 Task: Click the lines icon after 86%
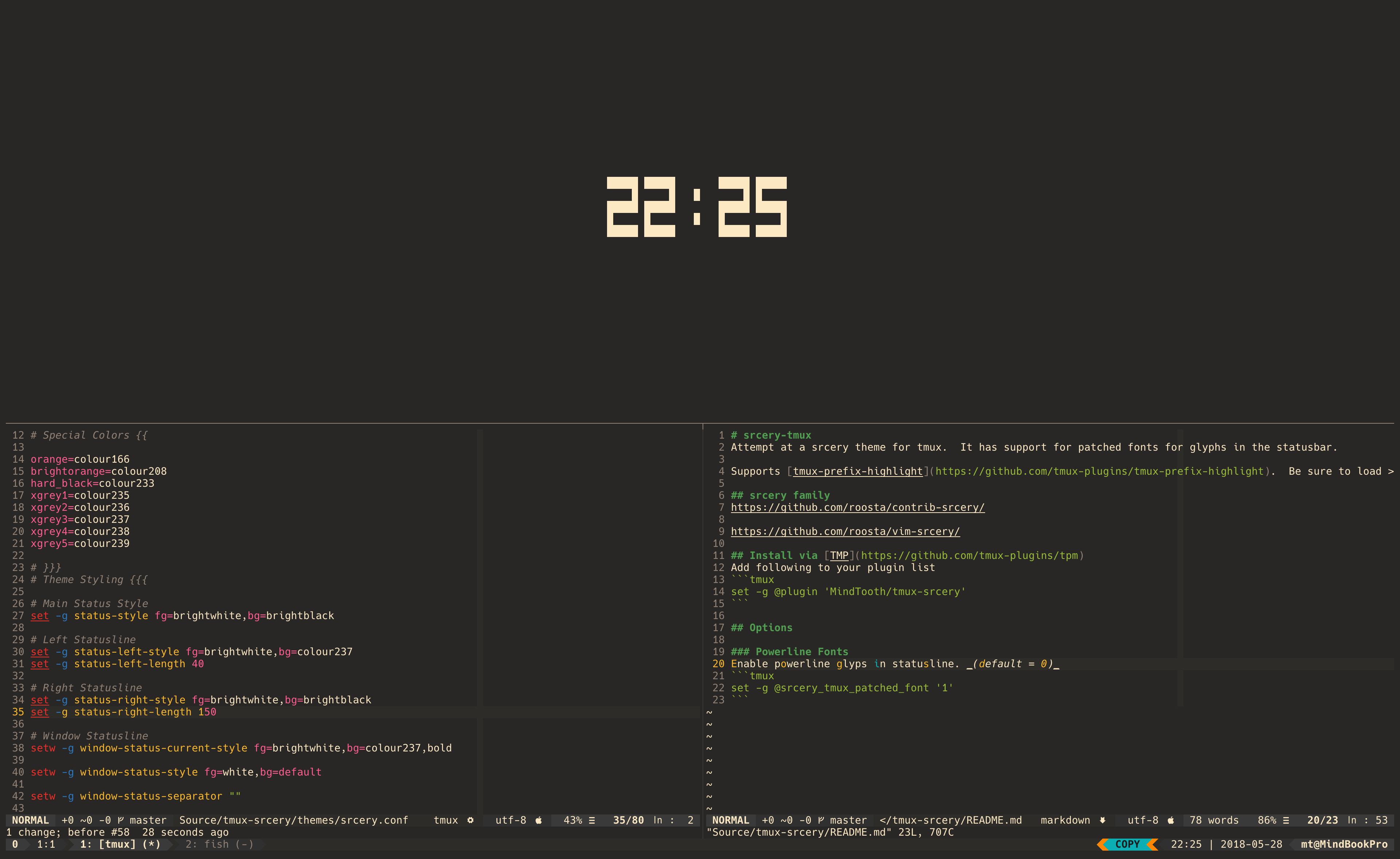[1286, 820]
